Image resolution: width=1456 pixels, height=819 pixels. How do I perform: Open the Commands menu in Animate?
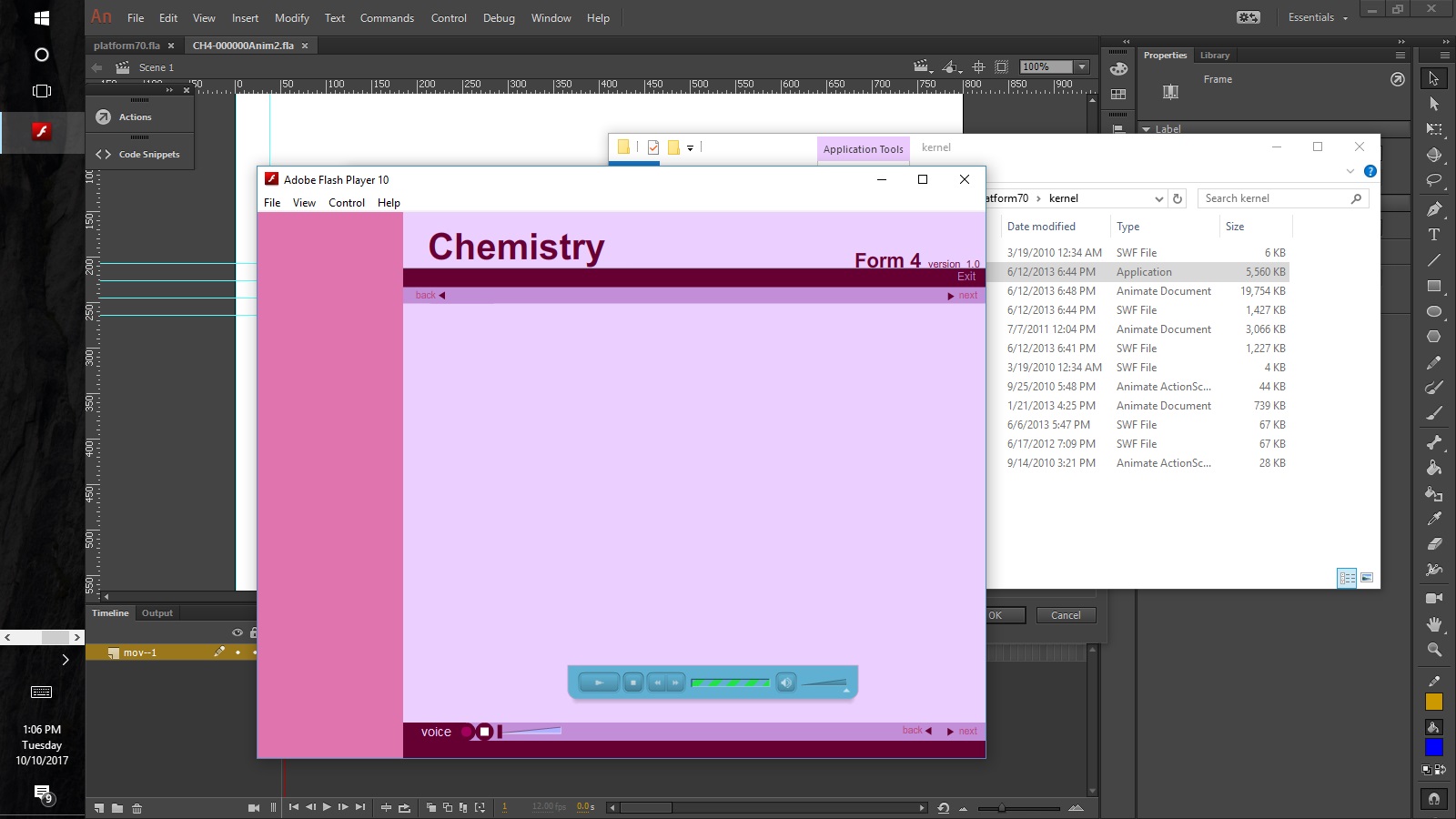pyautogui.click(x=387, y=18)
